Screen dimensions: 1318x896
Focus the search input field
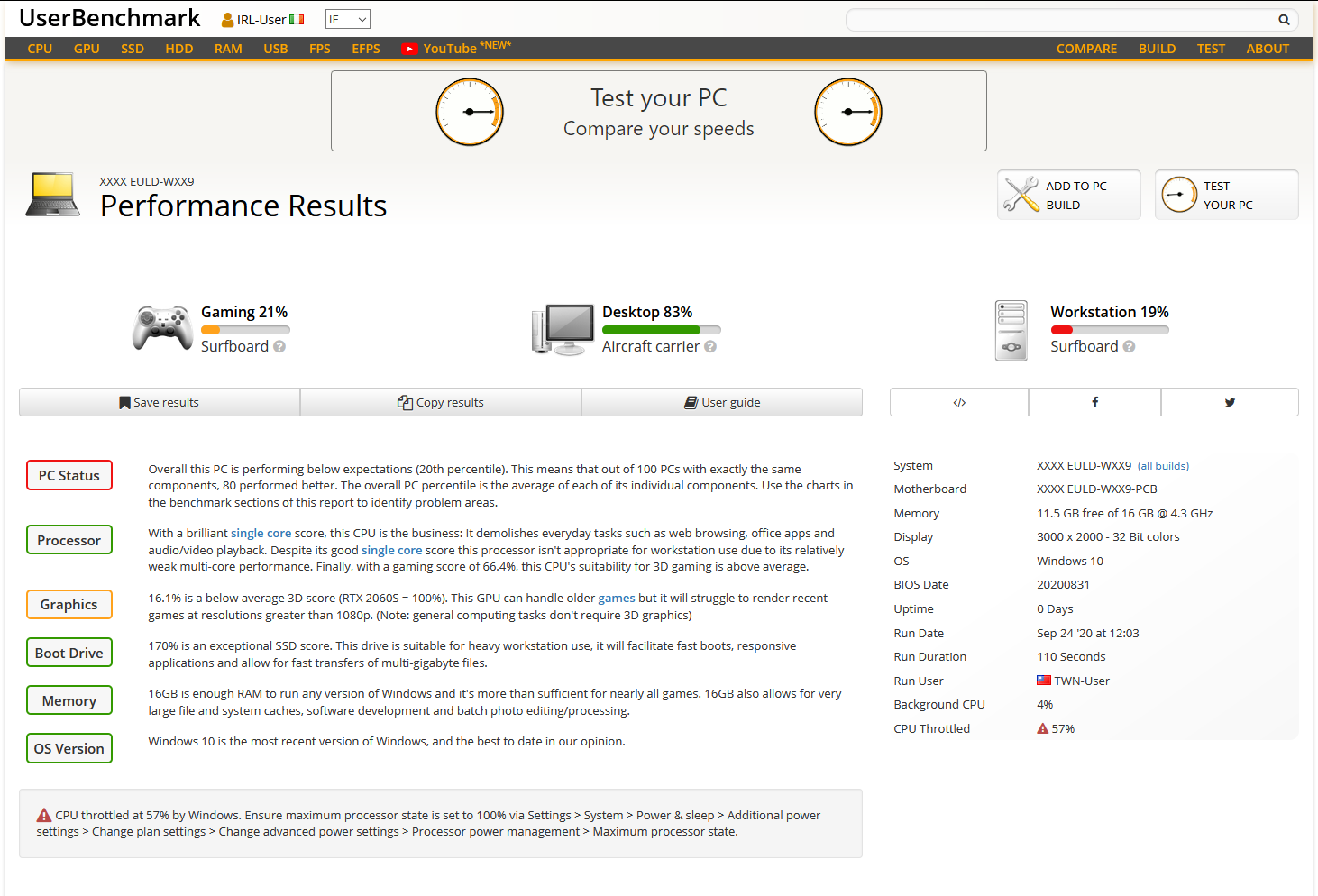coord(1061,20)
